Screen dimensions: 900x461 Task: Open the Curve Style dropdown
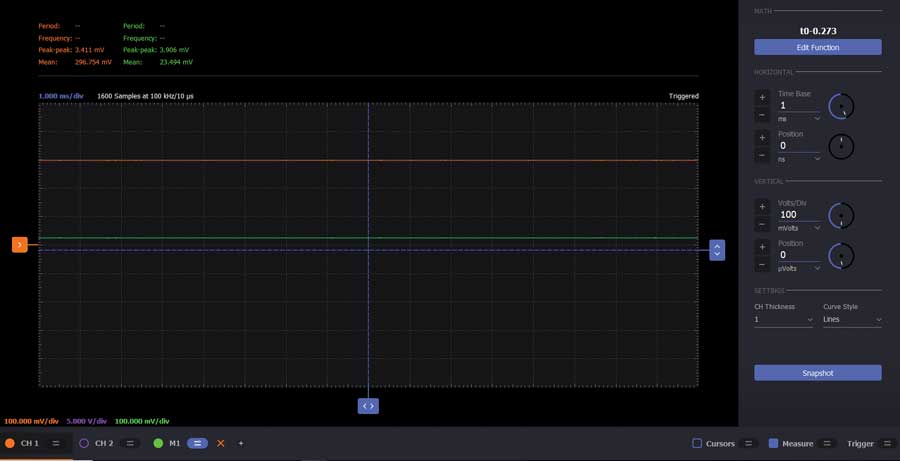click(x=851, y=320)
